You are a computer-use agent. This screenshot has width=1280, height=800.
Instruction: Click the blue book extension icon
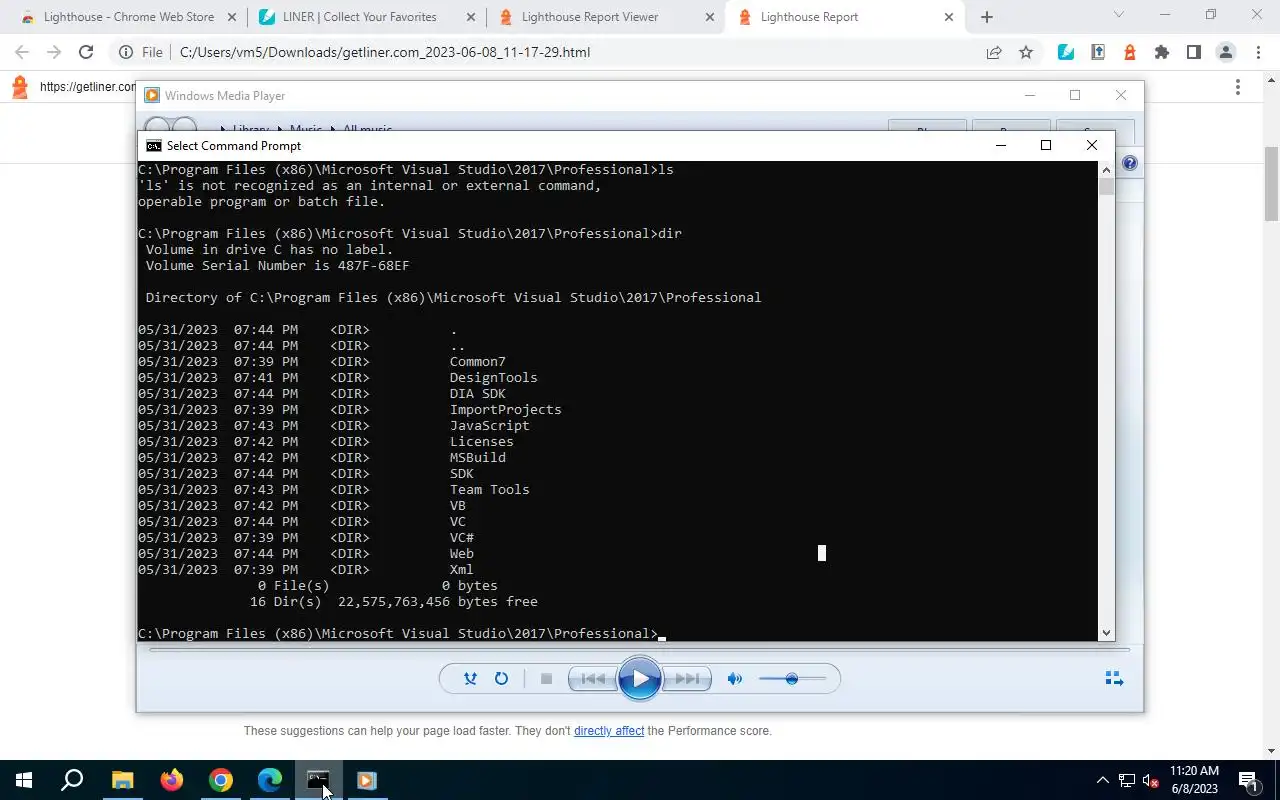[x=1098, y=52]
